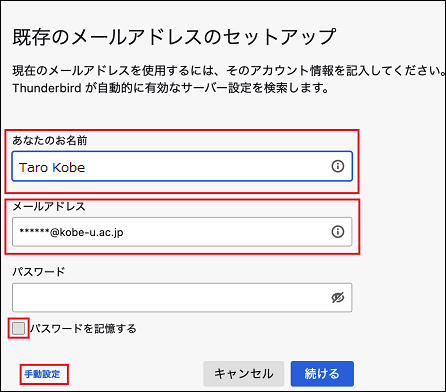The height and width of the screenshot is (392, 446).
Task: Click the blue 続ける button
Action: pyautogui.click(x=322, y=374)
